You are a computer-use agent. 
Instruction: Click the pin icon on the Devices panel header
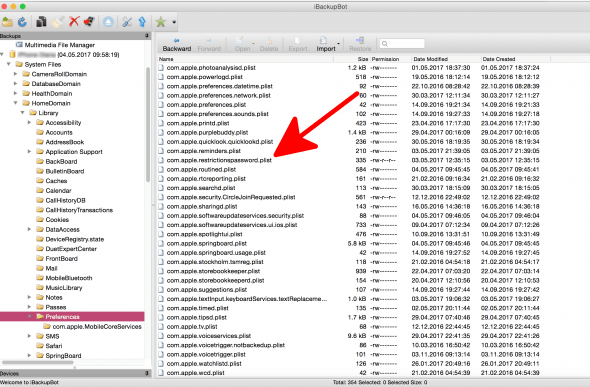147,373
